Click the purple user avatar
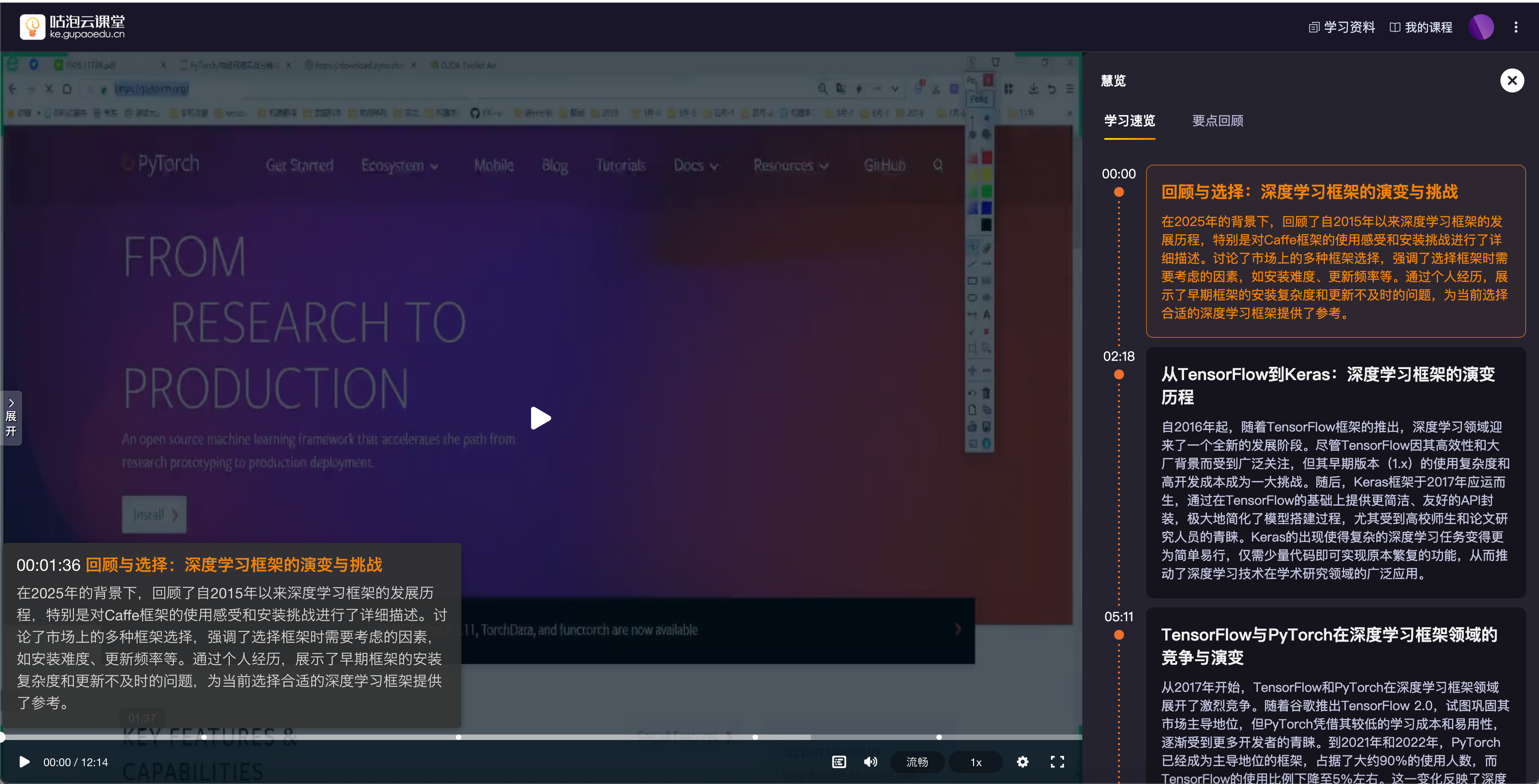The height and width of the screenshot is (784, 1539). tap(1481, 28)
